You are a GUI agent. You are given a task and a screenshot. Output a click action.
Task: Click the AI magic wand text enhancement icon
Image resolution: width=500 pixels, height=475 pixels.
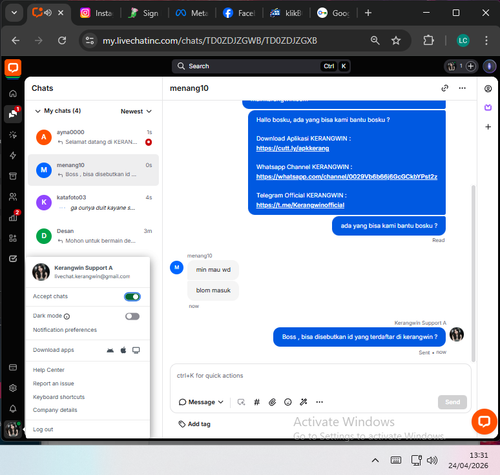[303, 402]
